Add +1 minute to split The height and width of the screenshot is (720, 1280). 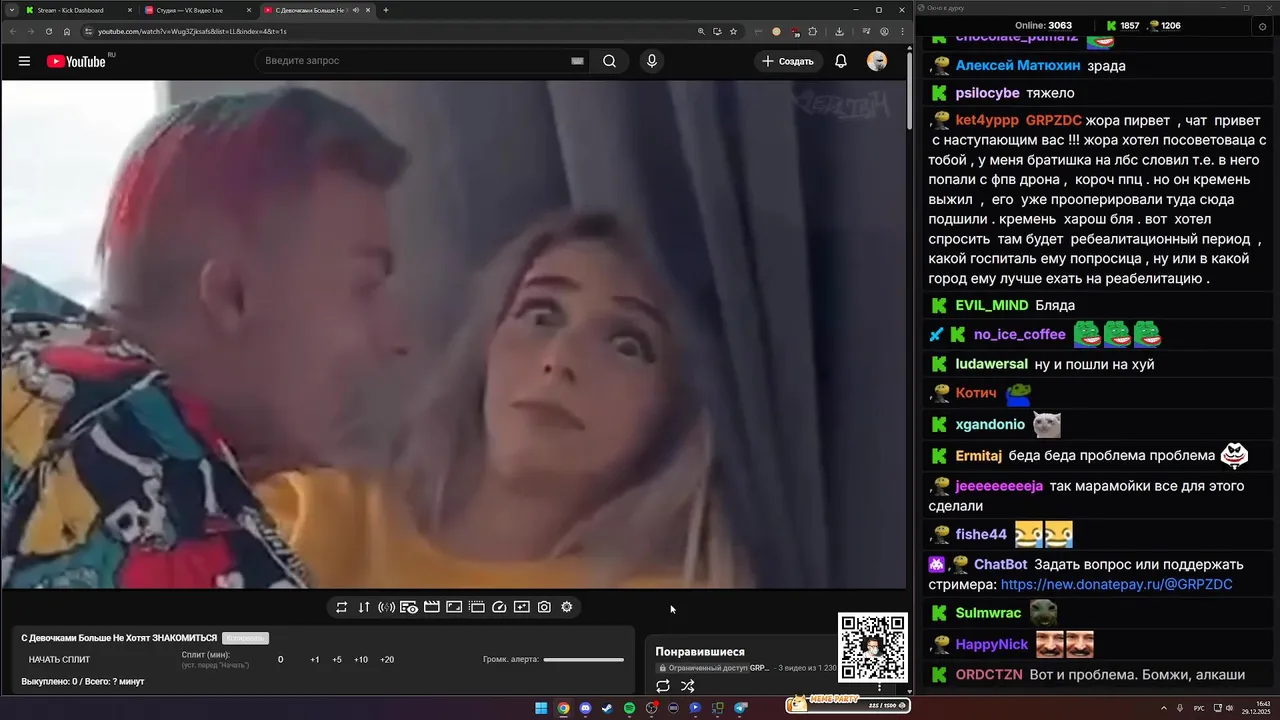click(x=315, y=660)
